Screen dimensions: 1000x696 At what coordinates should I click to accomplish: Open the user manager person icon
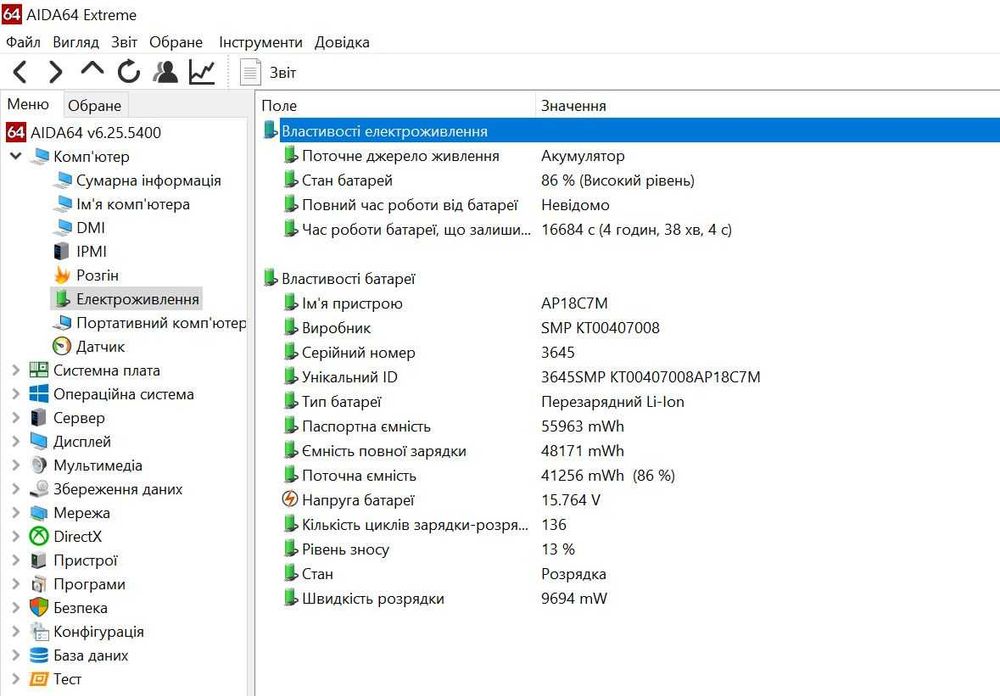(165, 71)
